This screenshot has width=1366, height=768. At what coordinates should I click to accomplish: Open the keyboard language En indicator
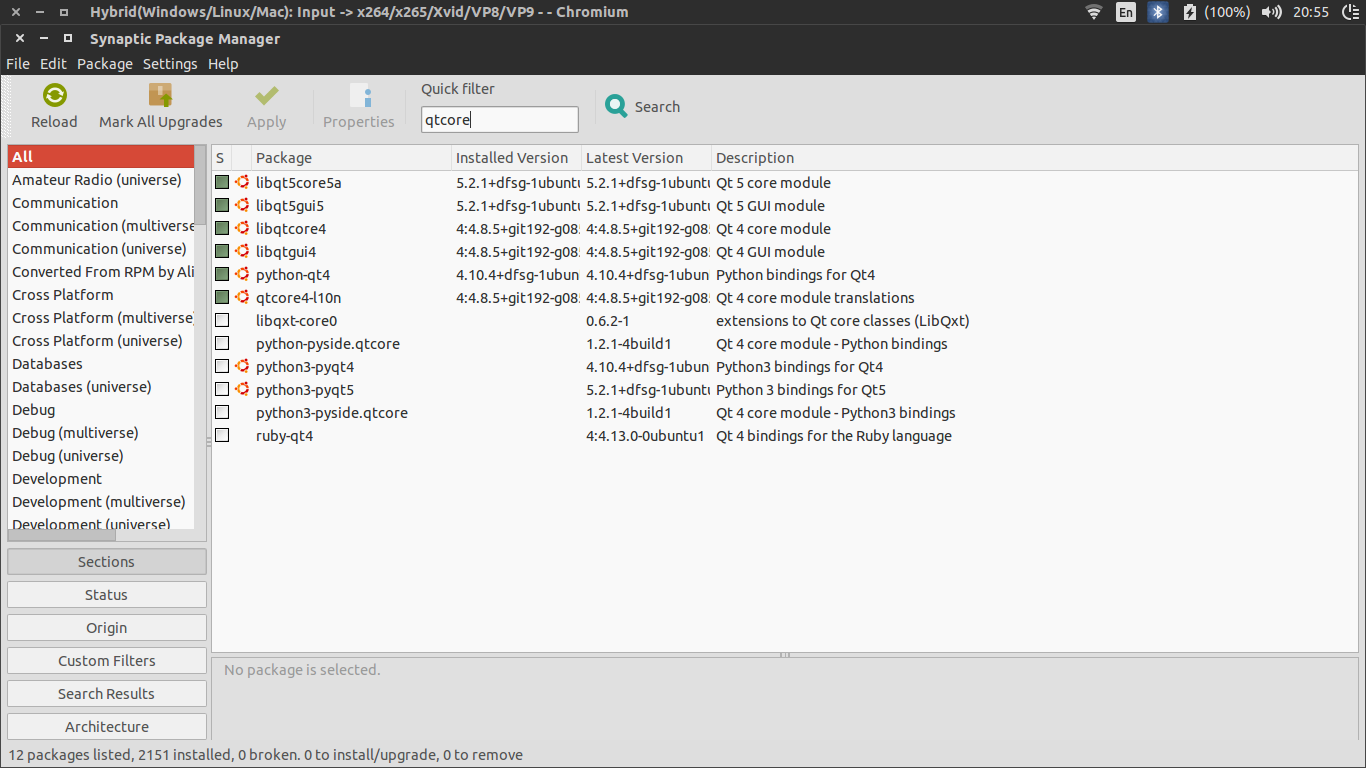1126,12
